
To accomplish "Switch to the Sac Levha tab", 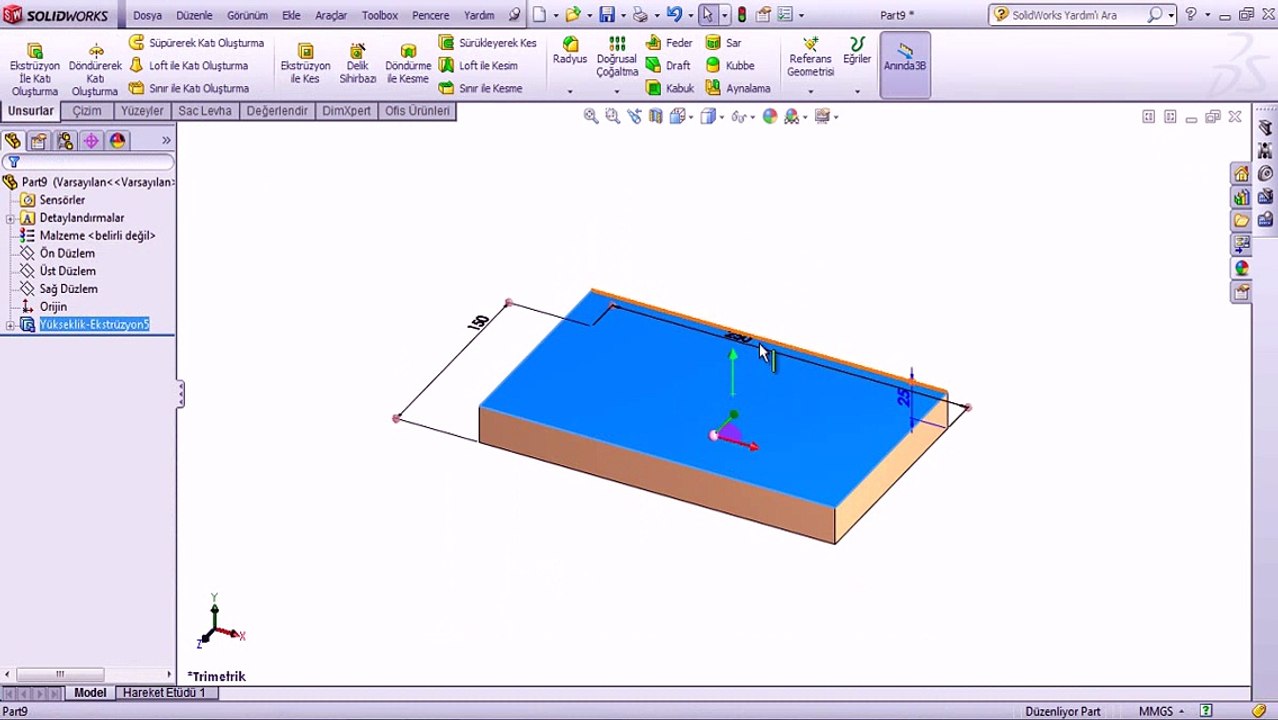I will click(205, 111).
